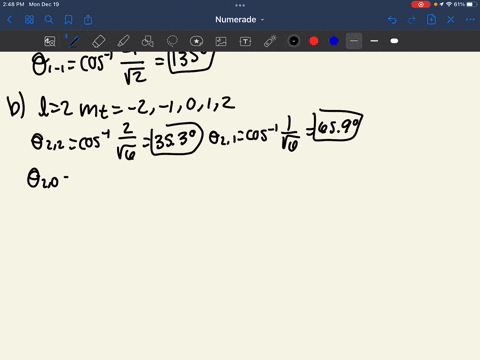Pick the blue pen color
480x360 pixels.
pyautogui.click(x=334, y=41)
